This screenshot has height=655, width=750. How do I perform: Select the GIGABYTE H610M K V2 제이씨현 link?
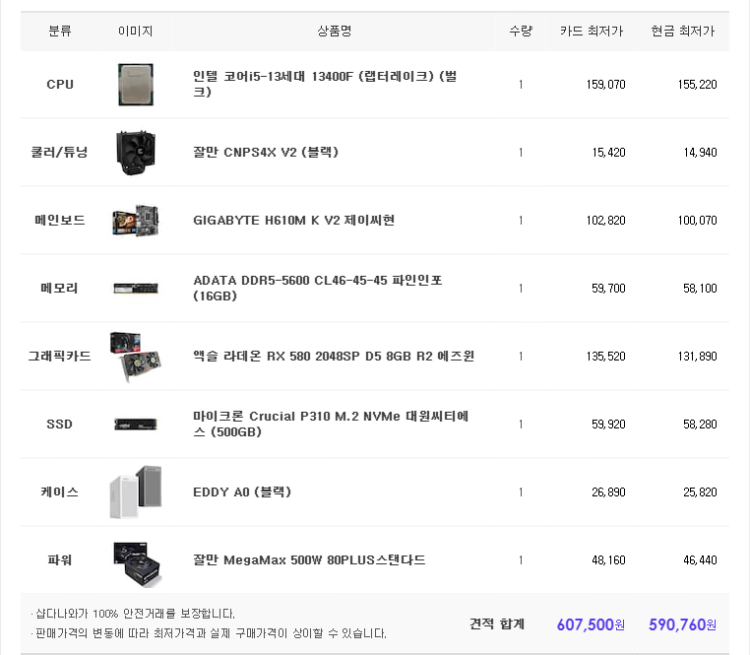[294, 220]
